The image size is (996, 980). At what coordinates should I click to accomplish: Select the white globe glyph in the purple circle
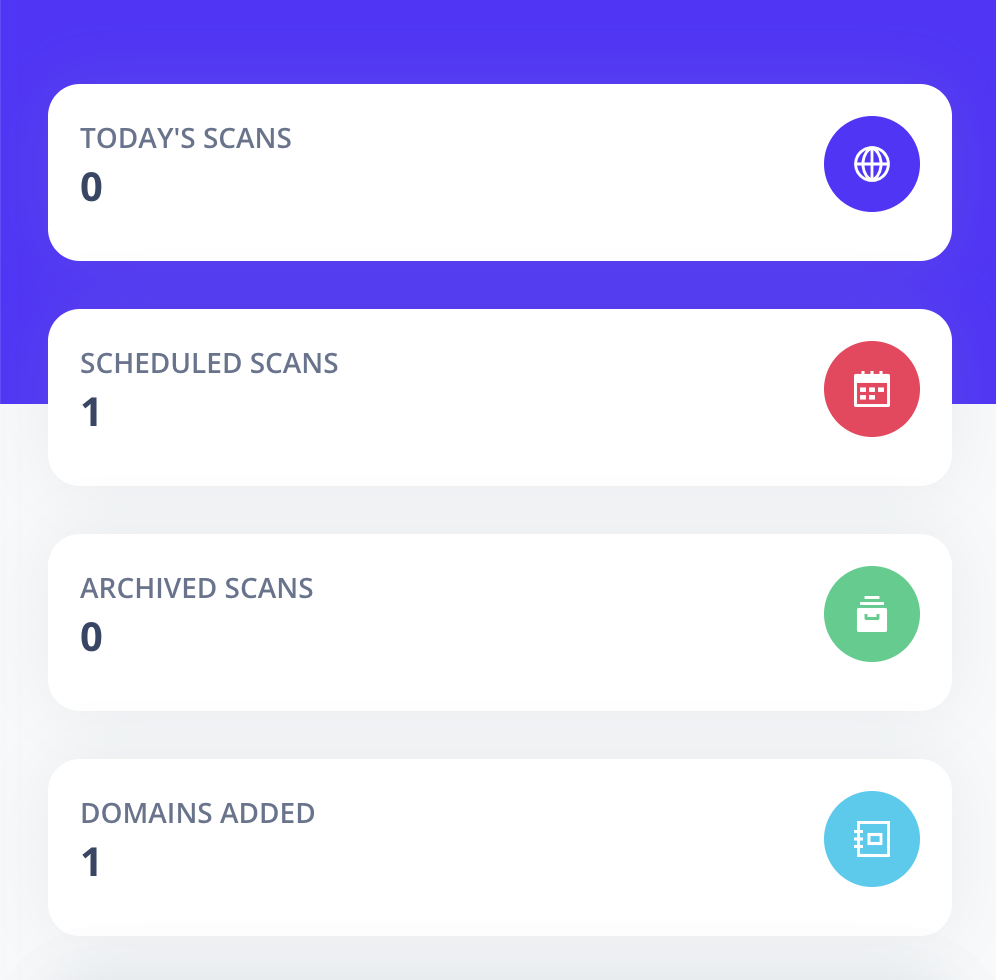click(x=872, y=164)
